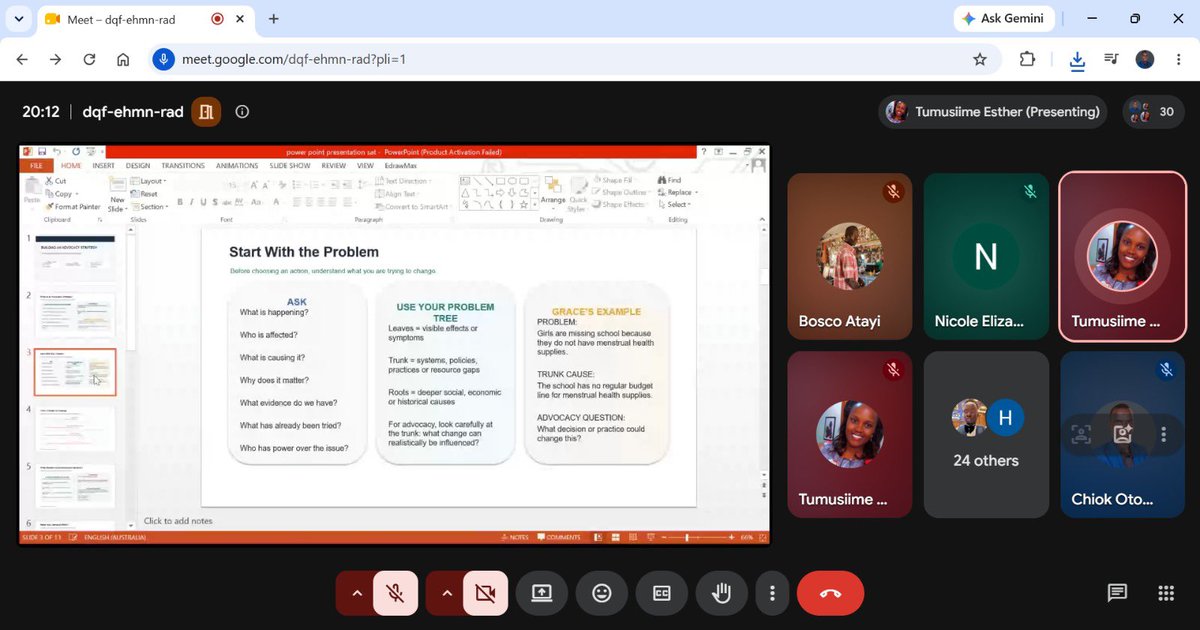The height and width of the screenshot is (630, 1200).
Task: Open Chrome media controls icon
Action: coord(1111,59)
